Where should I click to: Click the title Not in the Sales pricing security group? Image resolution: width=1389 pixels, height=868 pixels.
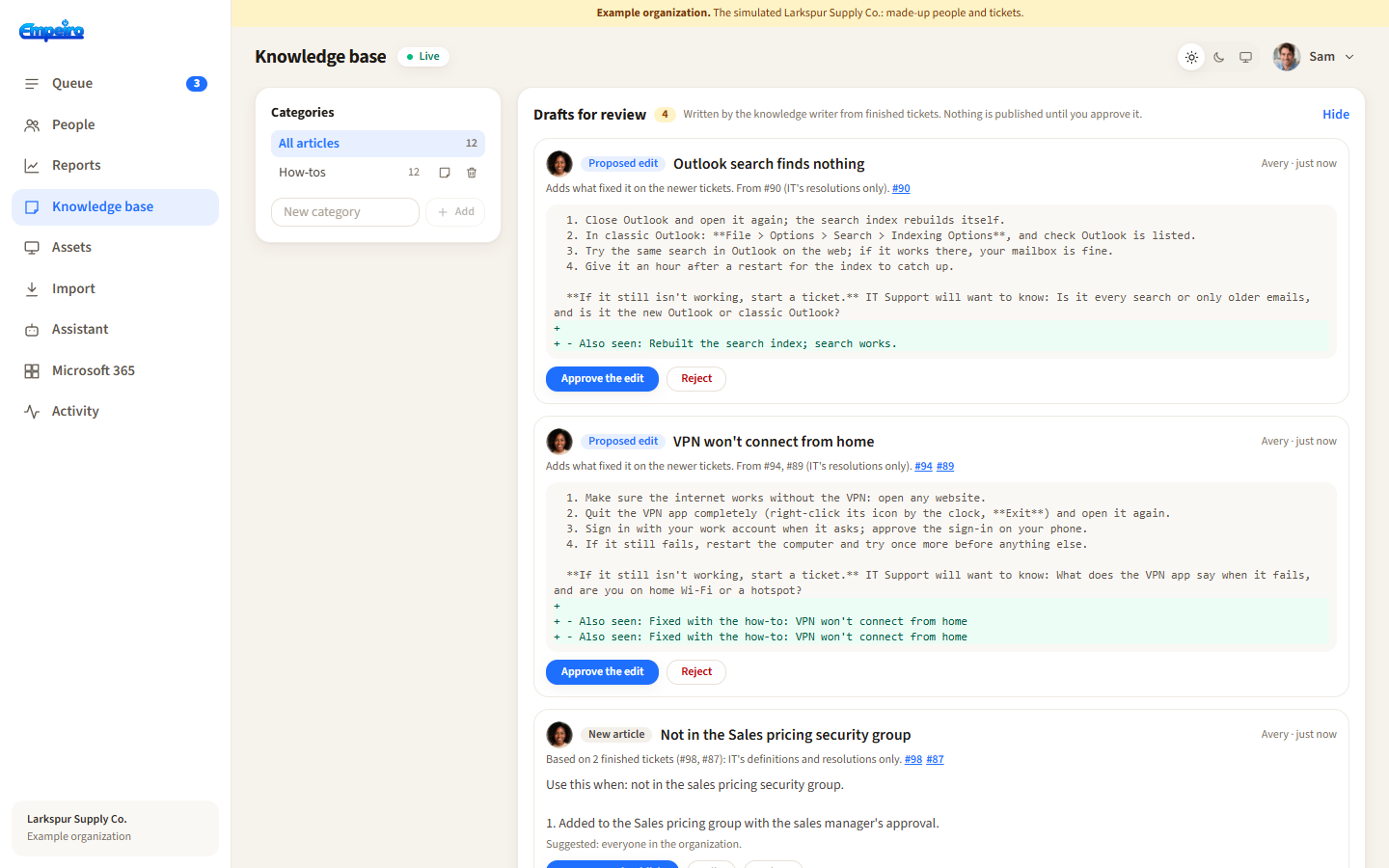coord(785,735)
